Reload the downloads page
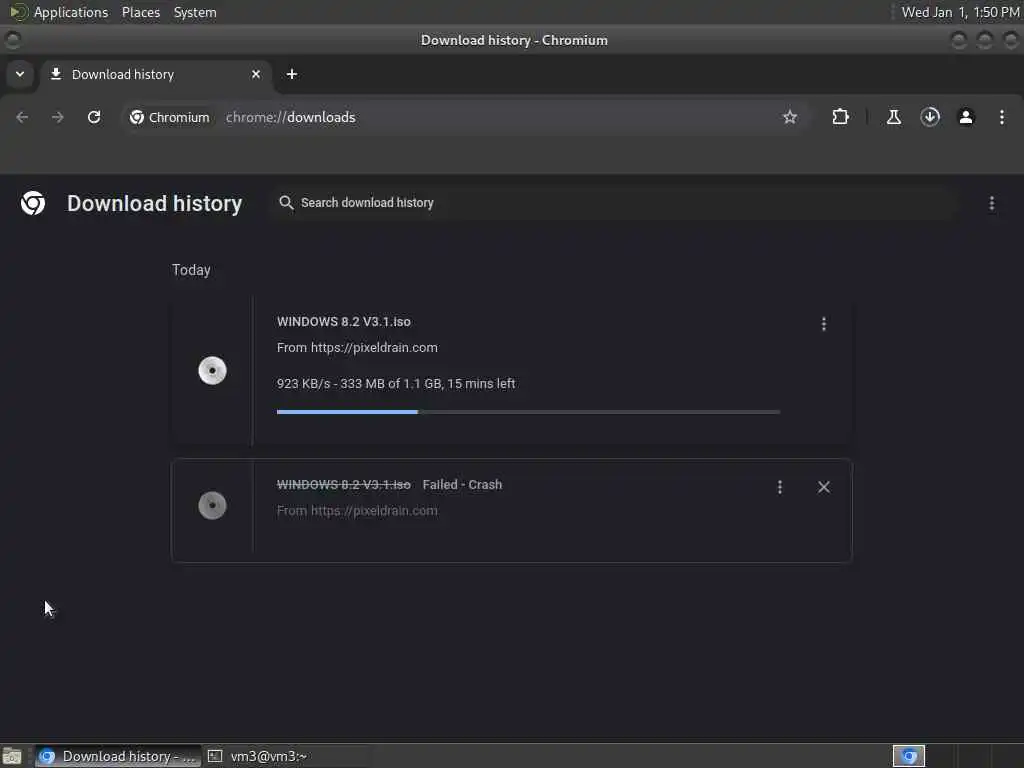Screen dimensions: 1024x768 pos(94,117)
